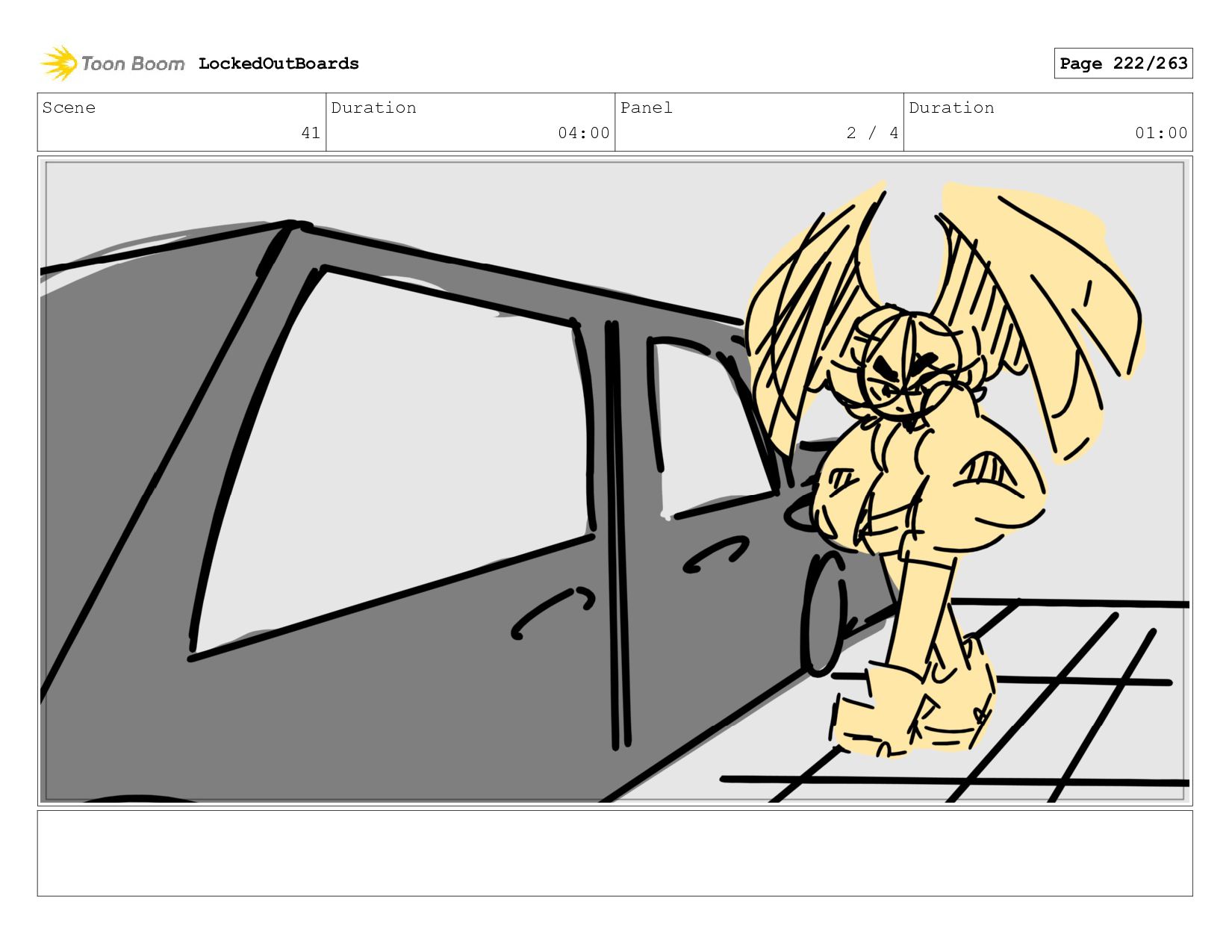Click the scene number 41
Screen dimensions: 1232x952
[311, 133]
